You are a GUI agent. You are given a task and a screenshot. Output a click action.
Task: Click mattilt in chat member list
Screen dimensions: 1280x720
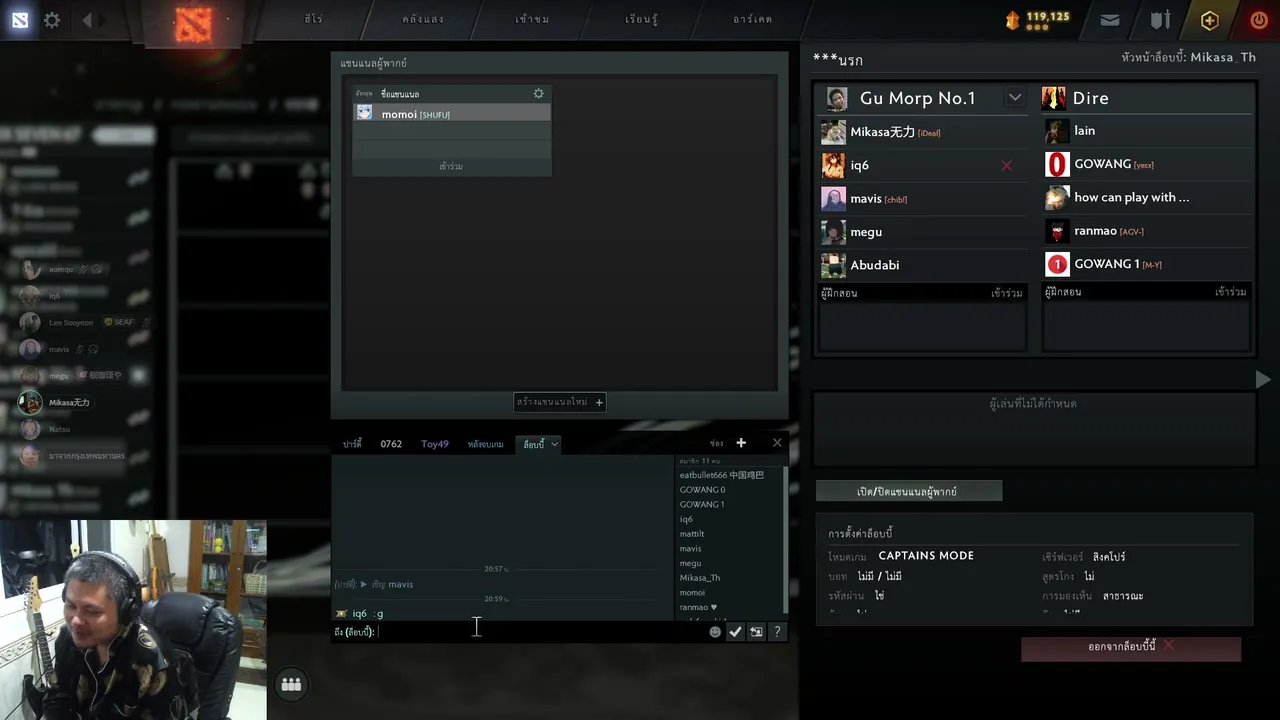click(692, 534)
